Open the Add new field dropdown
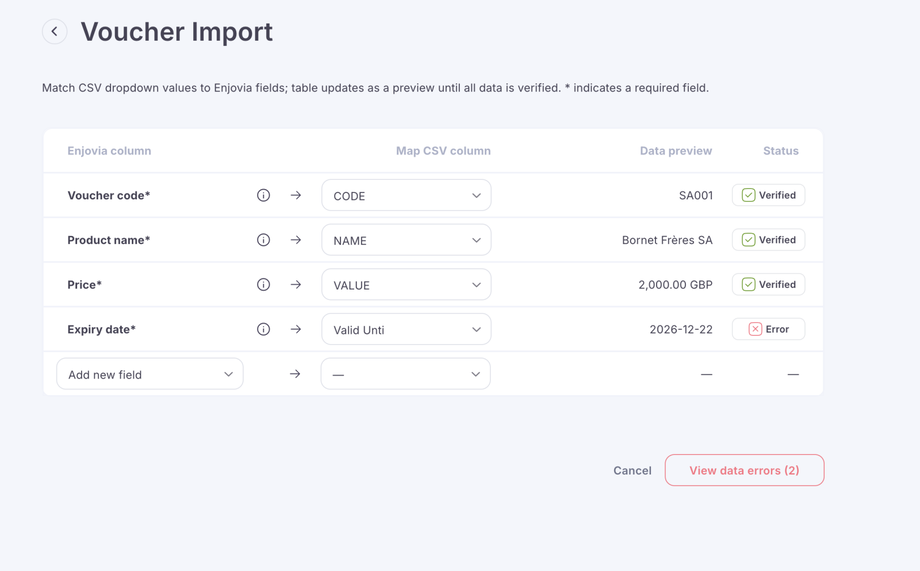 [150, 374]
